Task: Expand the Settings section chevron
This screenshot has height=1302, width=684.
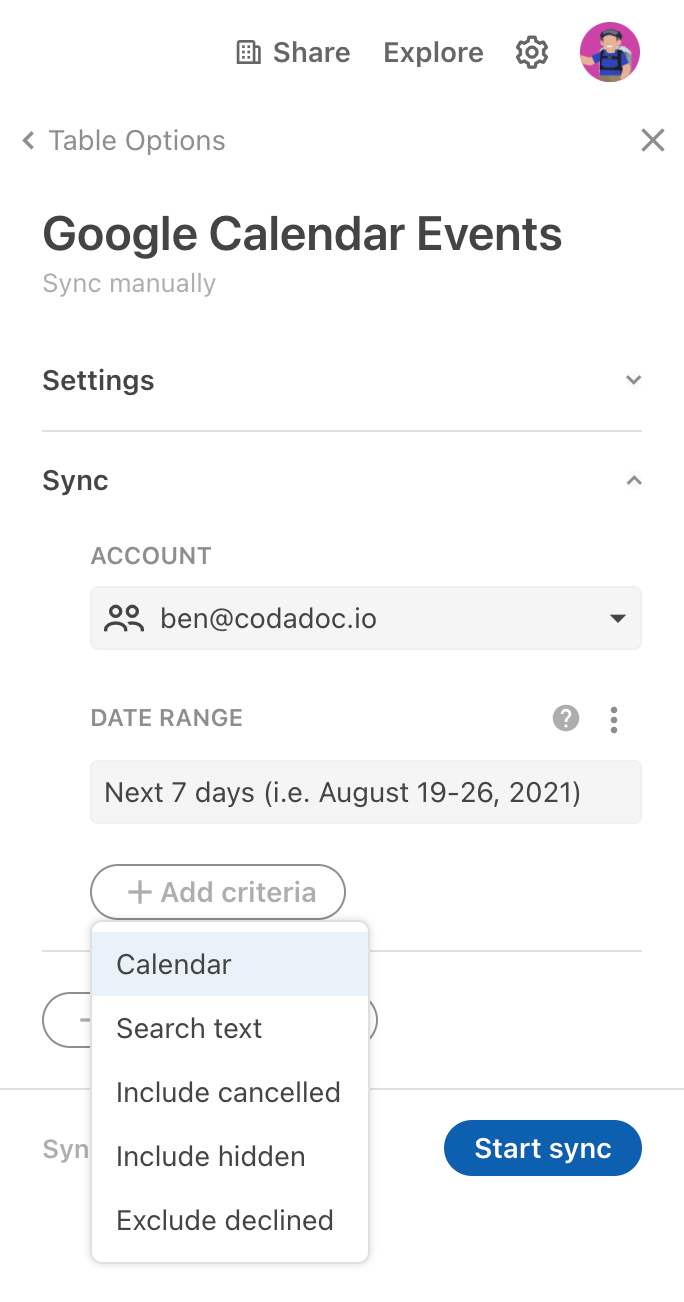Action: click(x=633, y=380)
